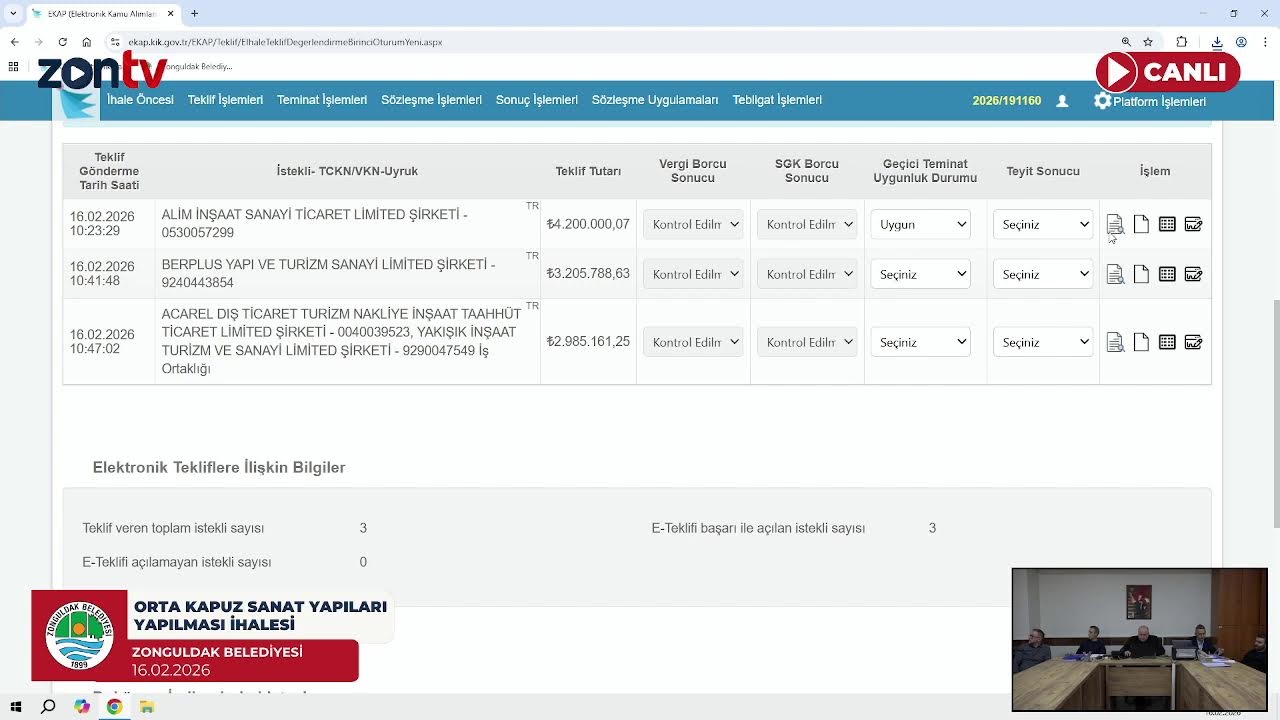Screen dimensions: 1280x720
Task: Open Teyit Sonucu dropdown for ACAREL row
Action: (1043, 342)
